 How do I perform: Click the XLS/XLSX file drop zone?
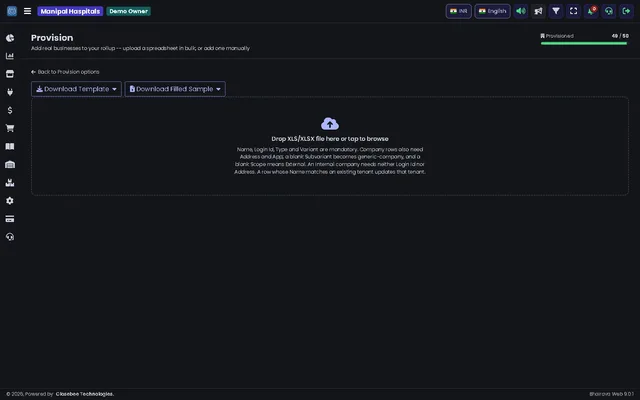330,146
